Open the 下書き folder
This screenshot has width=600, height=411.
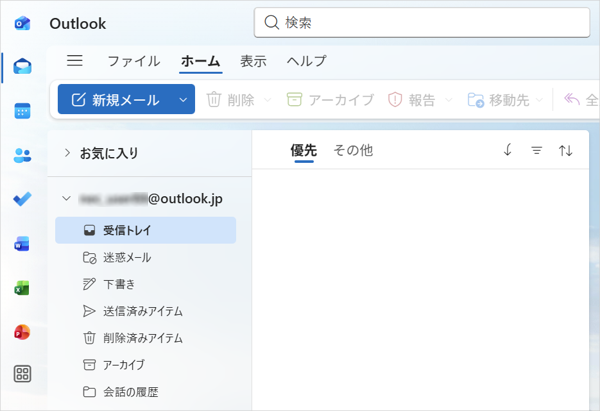(x=145, y=284)
